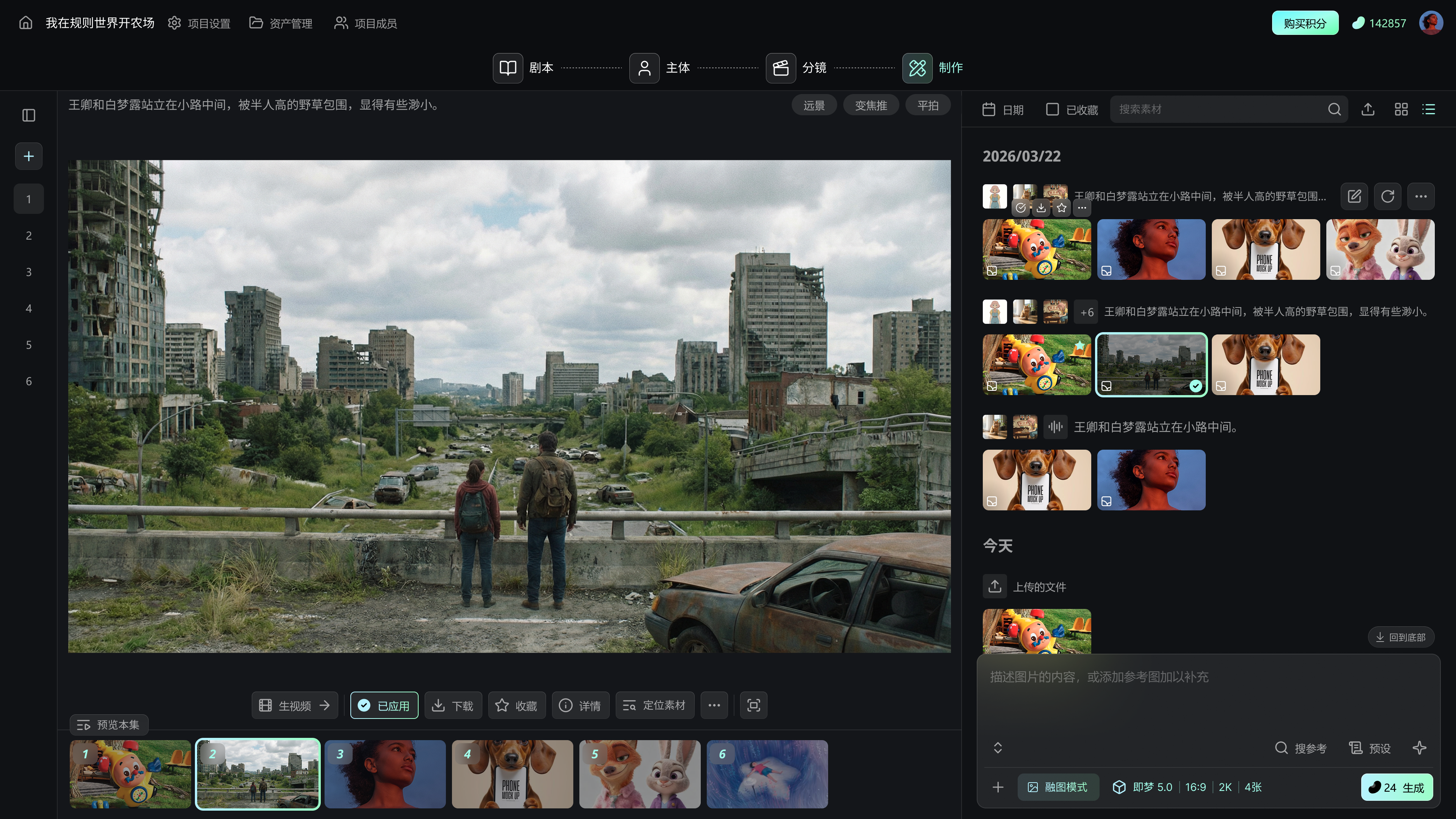1456x819 pixels.
Task: Toggle 收藏 favorite for this image
Action: (x=516, y=705)
